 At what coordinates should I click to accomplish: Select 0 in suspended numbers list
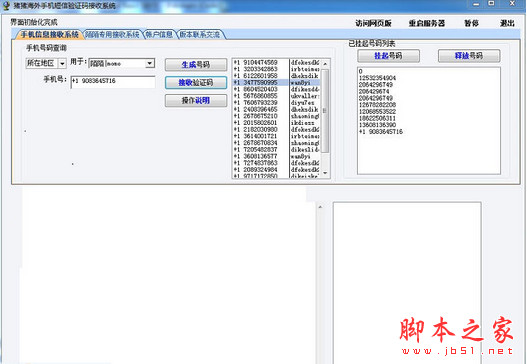coord(361,71)
